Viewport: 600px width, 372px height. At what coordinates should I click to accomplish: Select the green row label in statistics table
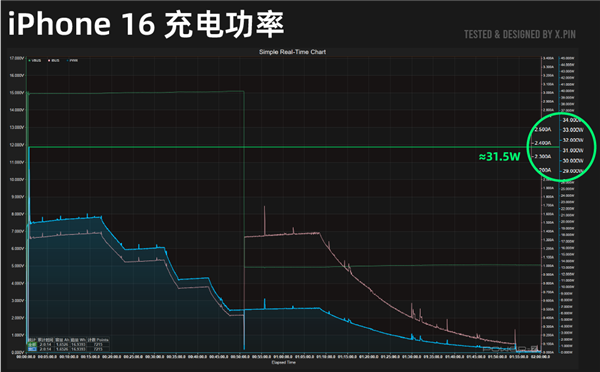(x=33, y=344)
